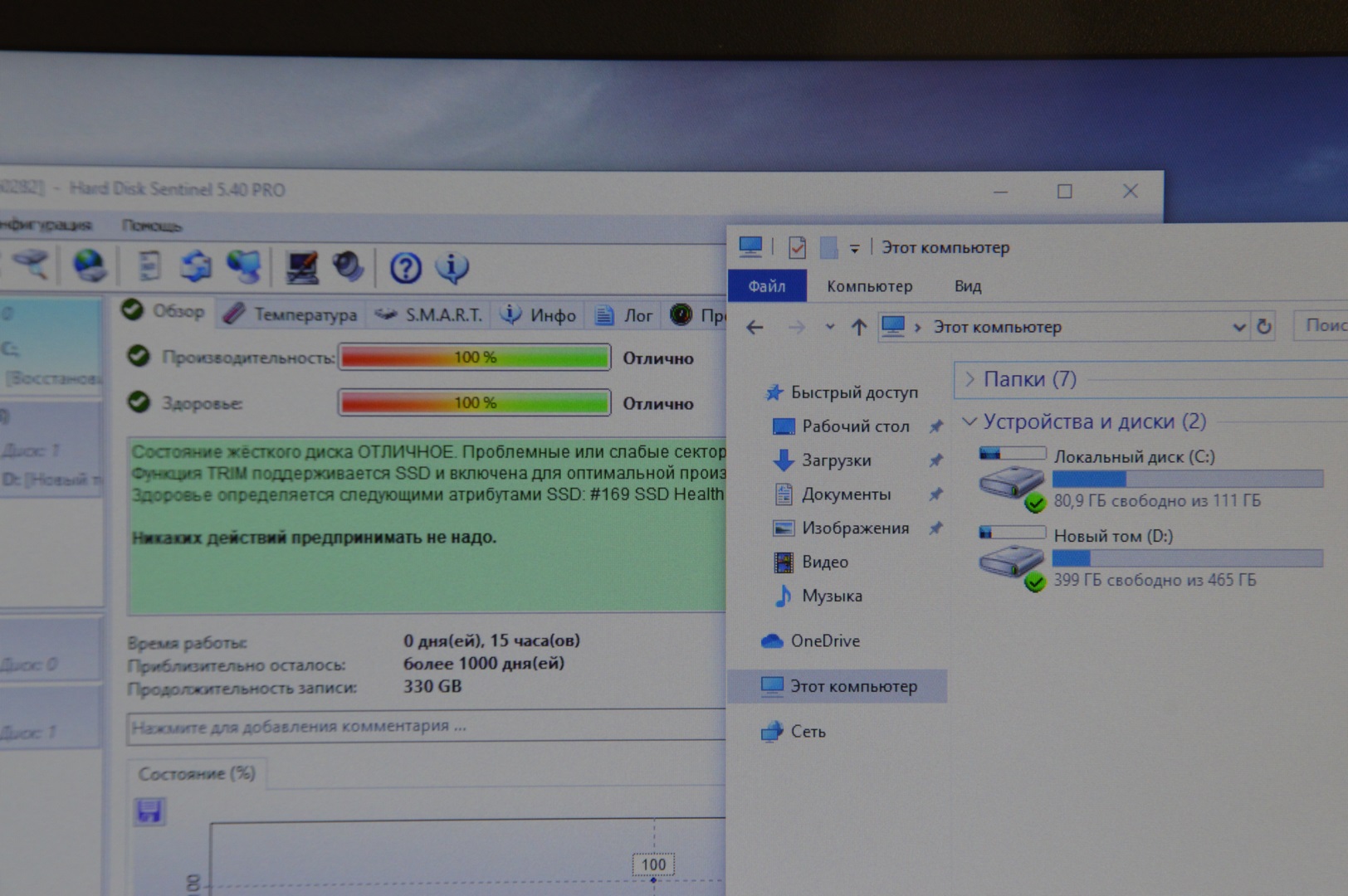Click the refresh arrows toolbar icon
The height and width of the screenshot is (896, 1348).
click(197, 266)
